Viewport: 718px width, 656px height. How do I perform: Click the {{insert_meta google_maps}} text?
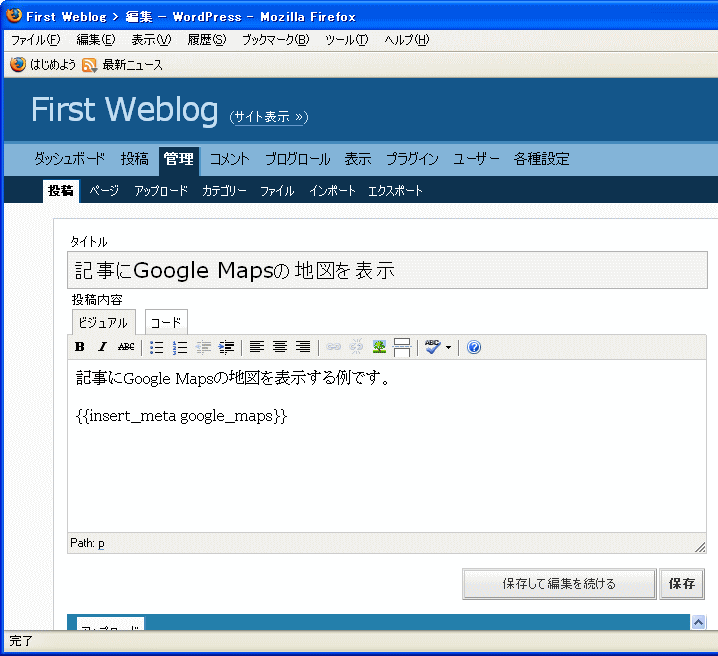click(181, 416)
